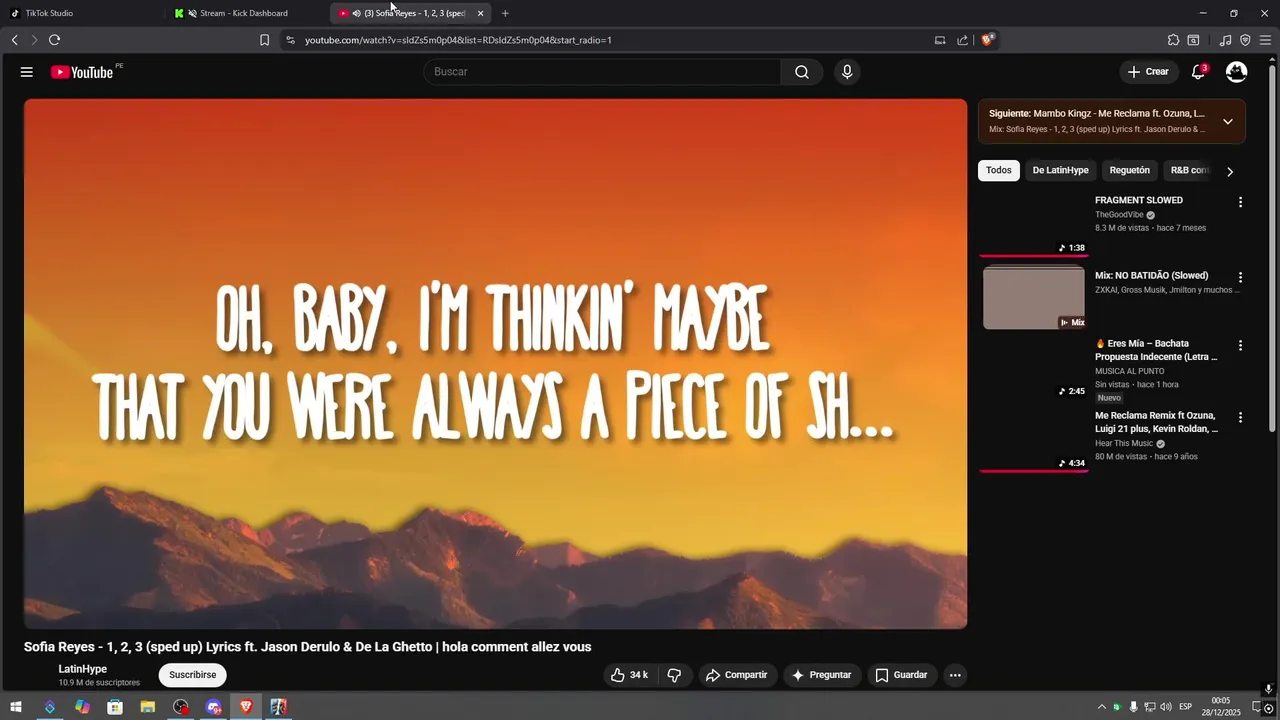
Task: Go to the YouTube home logo
Action: [x=82, y=72]
